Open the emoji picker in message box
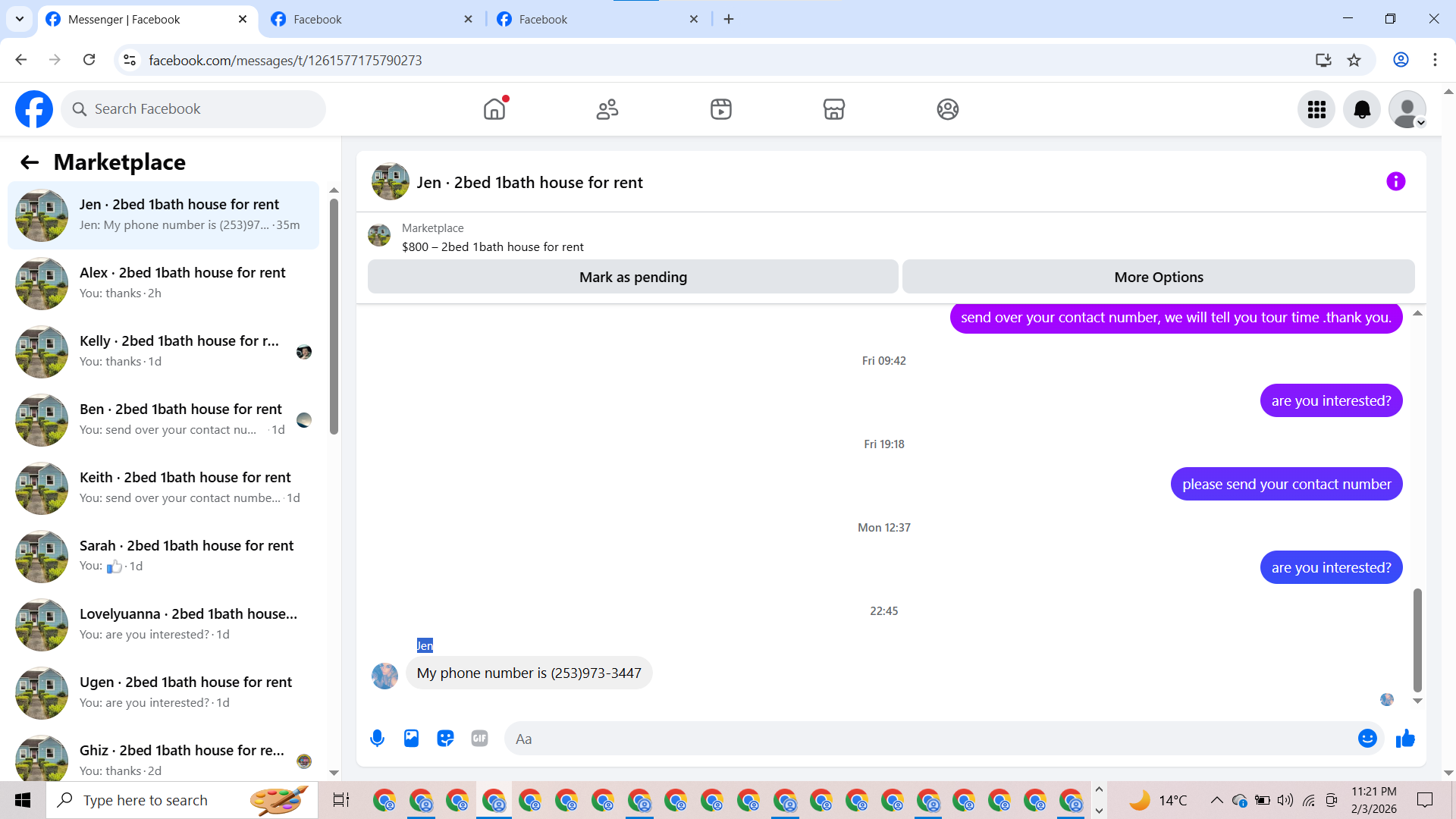The width and height of the screenshot is (1456, 819). click(x=1367, y=739)
